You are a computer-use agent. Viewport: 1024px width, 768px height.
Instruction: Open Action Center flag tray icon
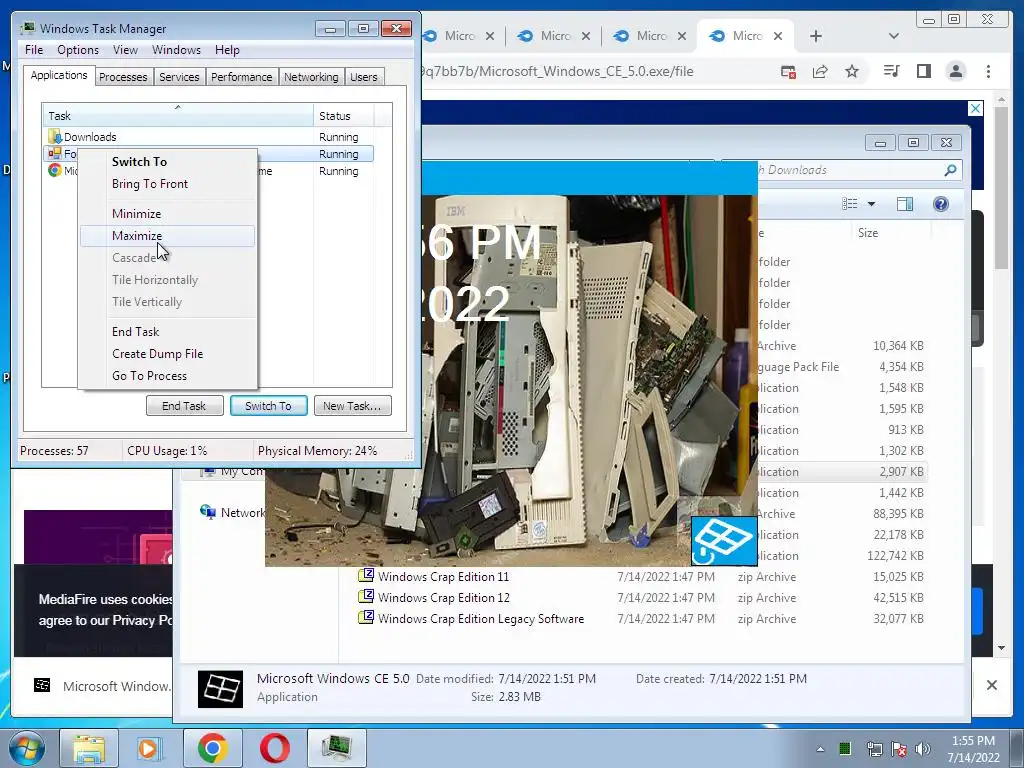(899, 749)
